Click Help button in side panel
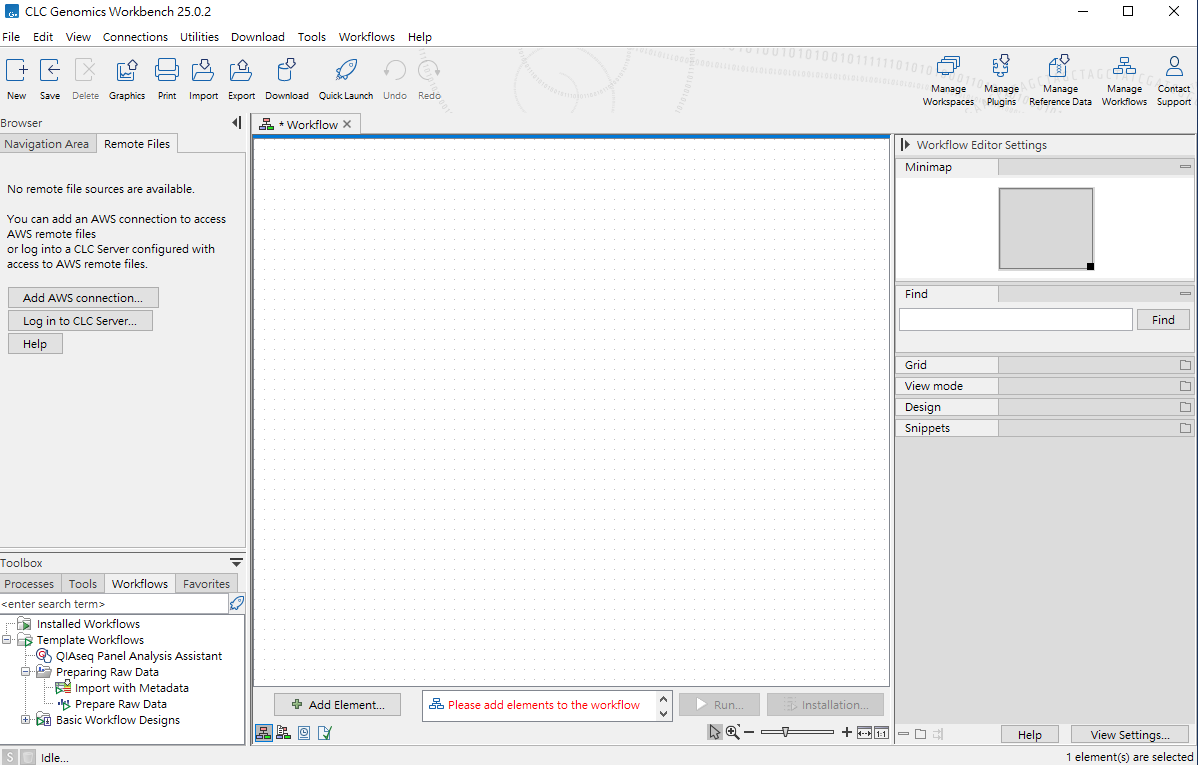 tap(1029, 734)
